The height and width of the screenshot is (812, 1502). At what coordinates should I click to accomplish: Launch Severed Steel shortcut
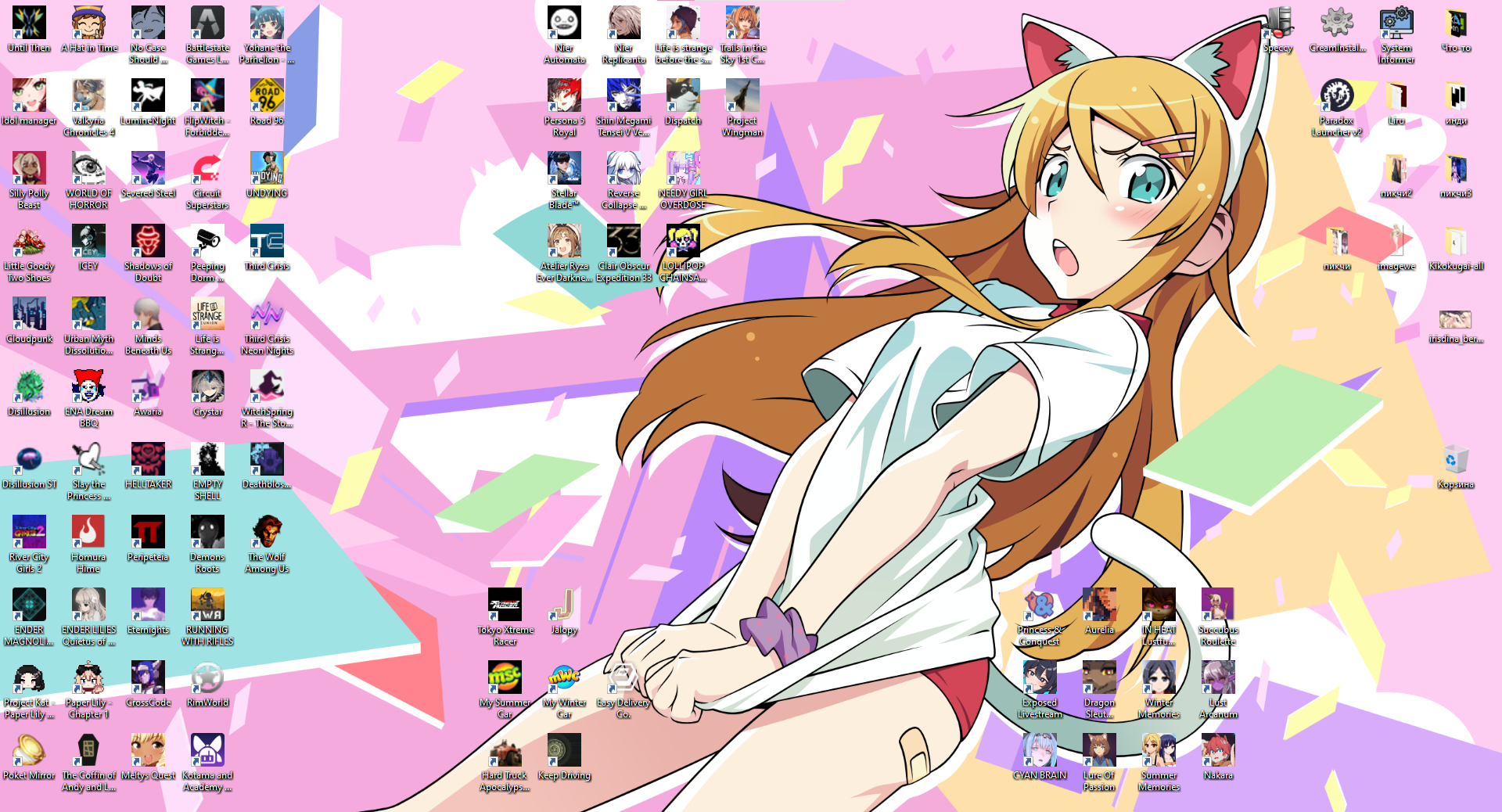point(148,175)
